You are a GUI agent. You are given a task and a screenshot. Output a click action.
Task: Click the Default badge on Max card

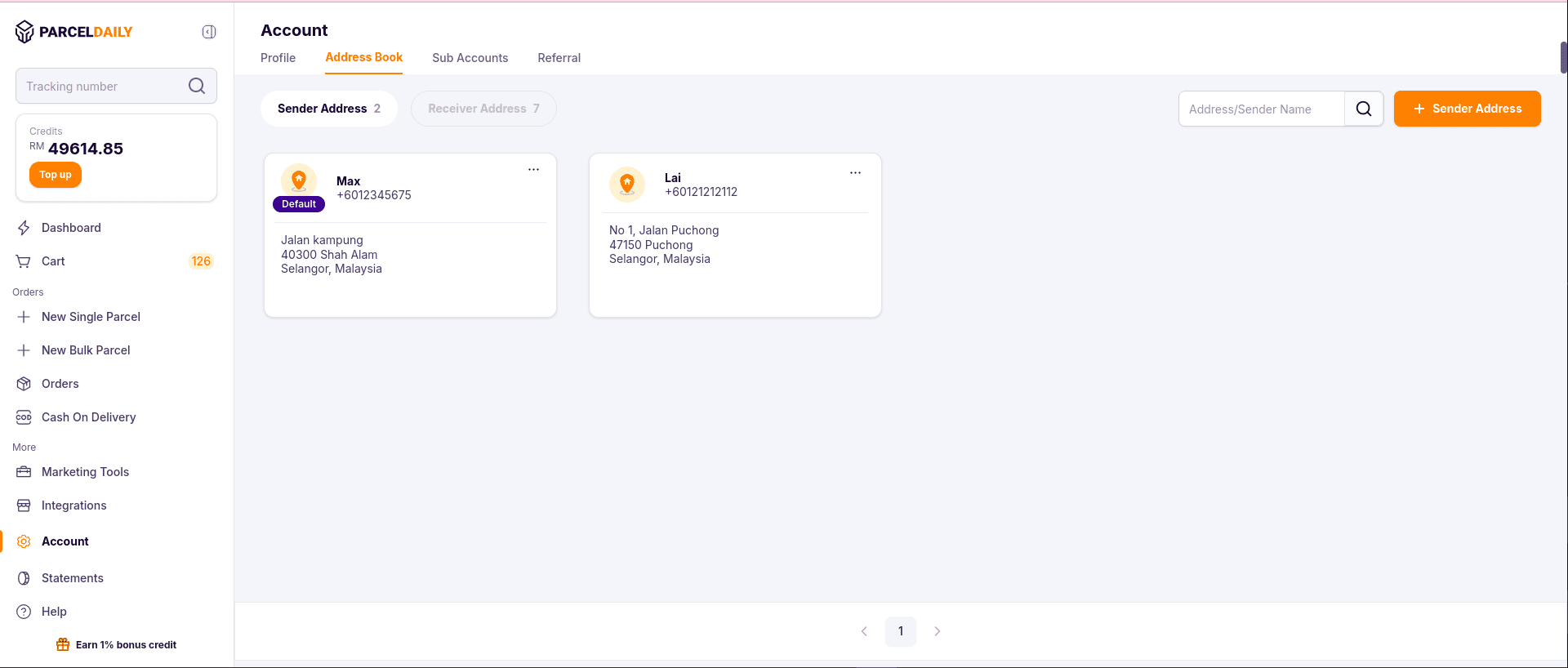(299, 204)
